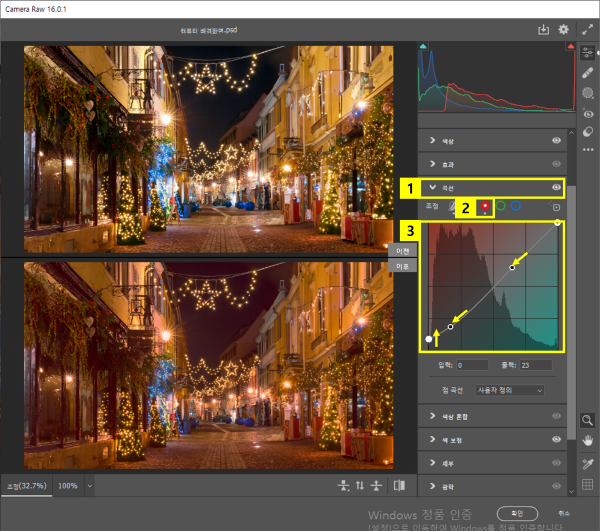Select the green channel curve
Viewport: 600px width, 531px height.
(500, 206)
